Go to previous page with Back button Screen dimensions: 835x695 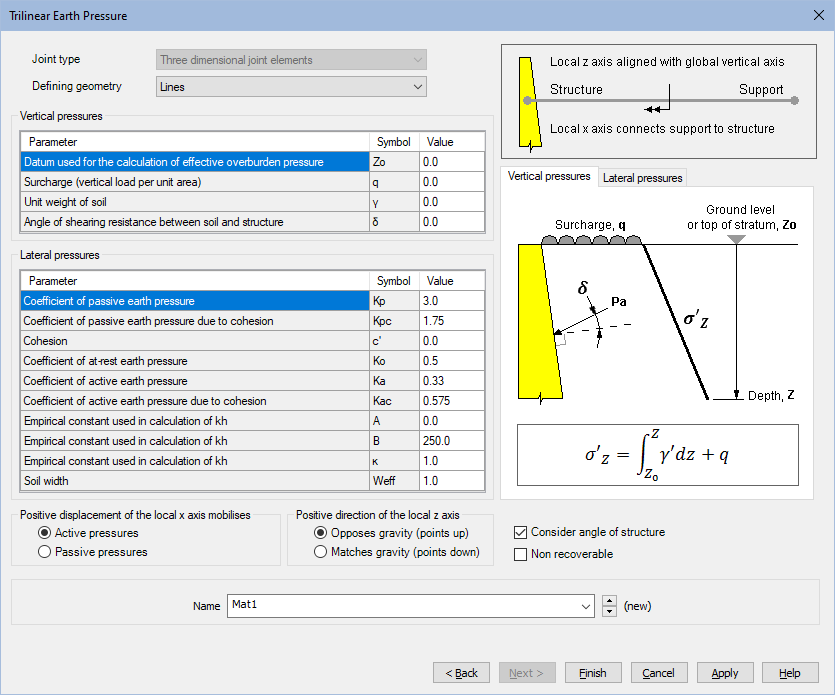pos(461,673)
